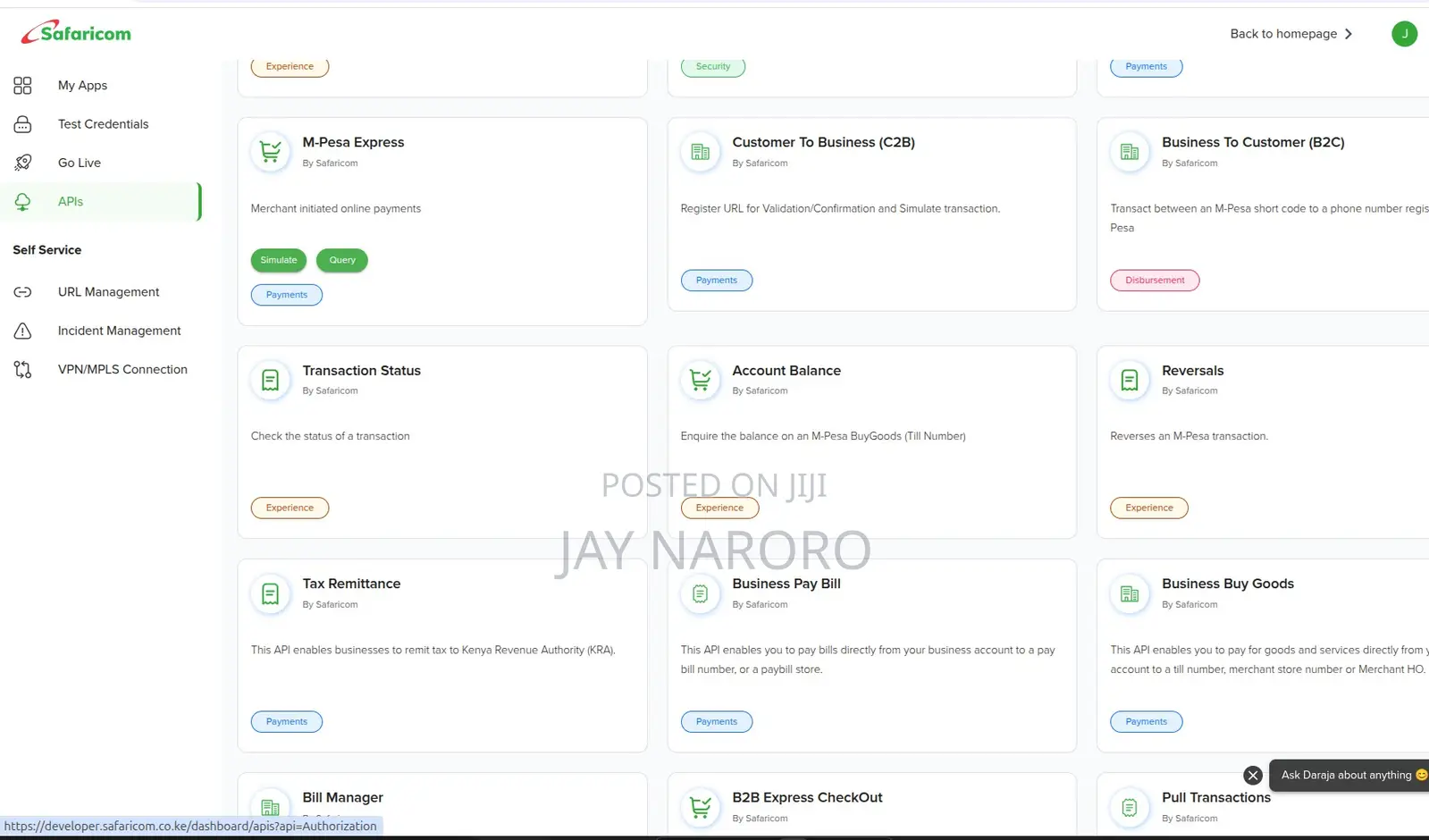Click the Customer To Business icon
Image resolution: width=1429 pixels, height=840 pixels.
point(700,151)
